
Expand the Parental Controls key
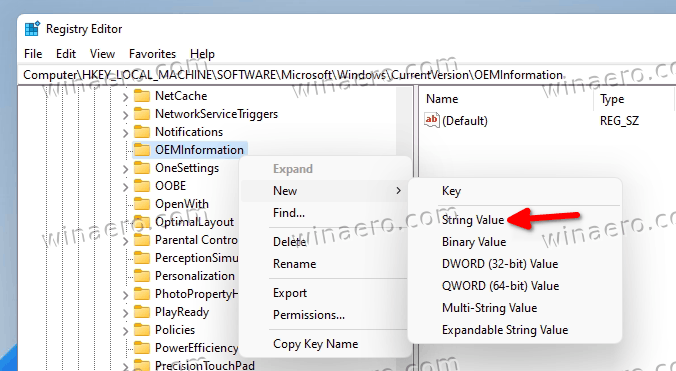(125, 241)
